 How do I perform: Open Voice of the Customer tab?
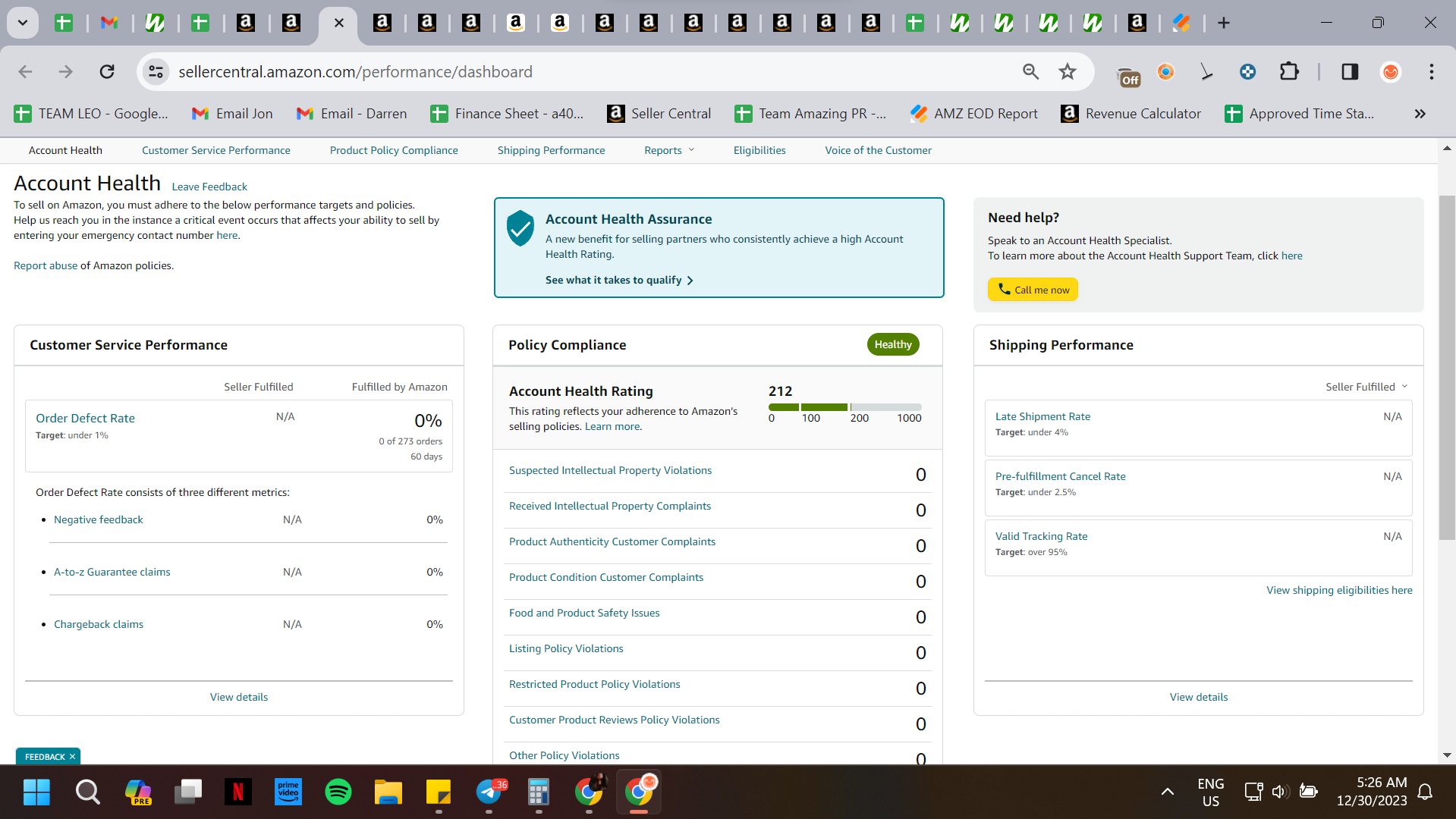tap(879, 150)
